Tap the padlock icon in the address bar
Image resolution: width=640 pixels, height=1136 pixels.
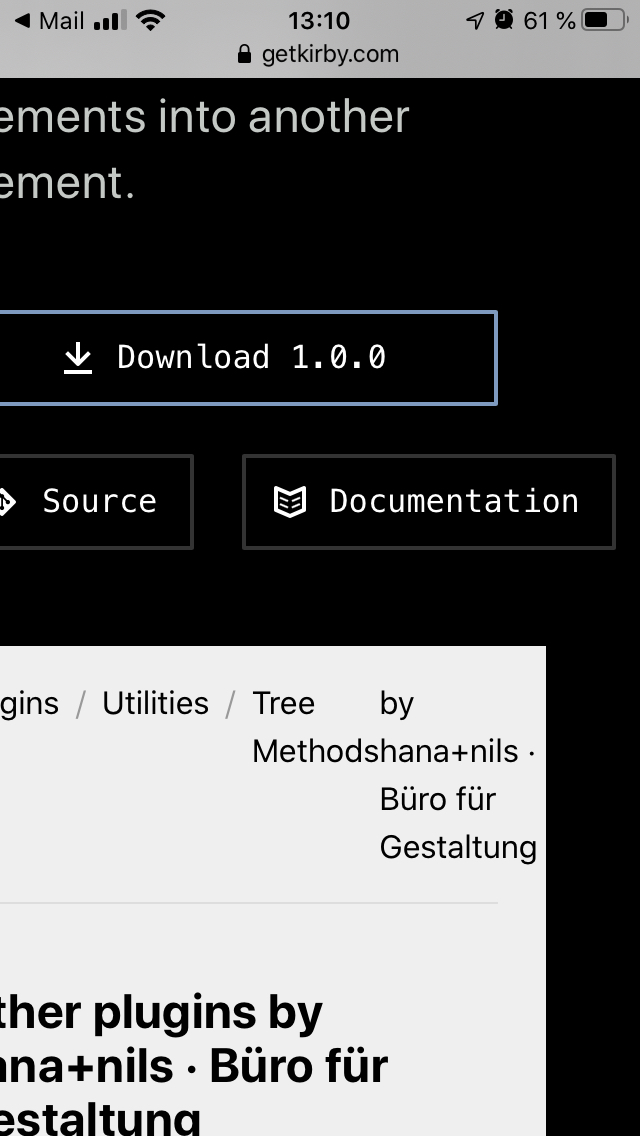(x=243, y=54)
